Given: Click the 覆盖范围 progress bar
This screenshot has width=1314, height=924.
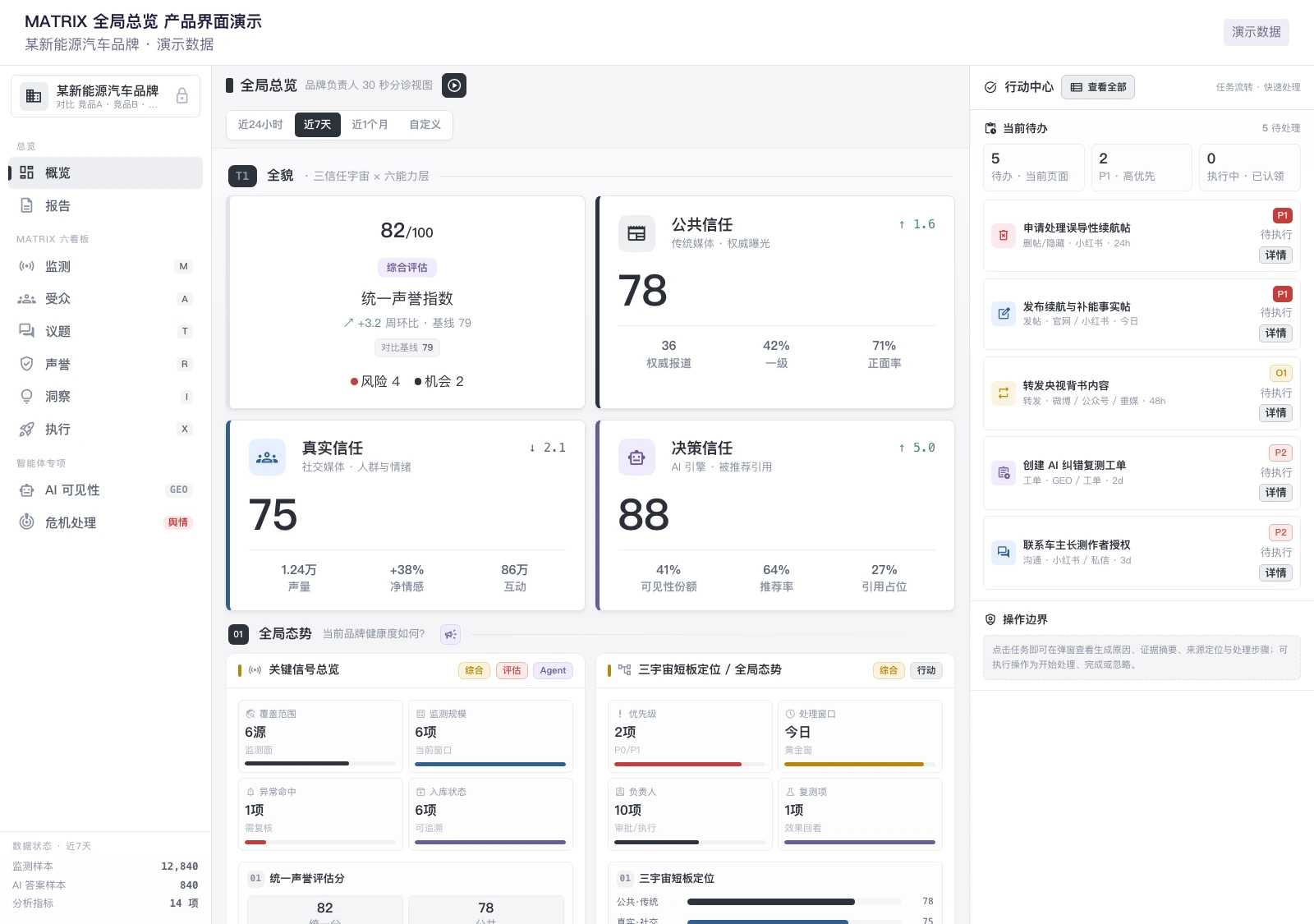Looking at the screenshot, I should point(320,763).
